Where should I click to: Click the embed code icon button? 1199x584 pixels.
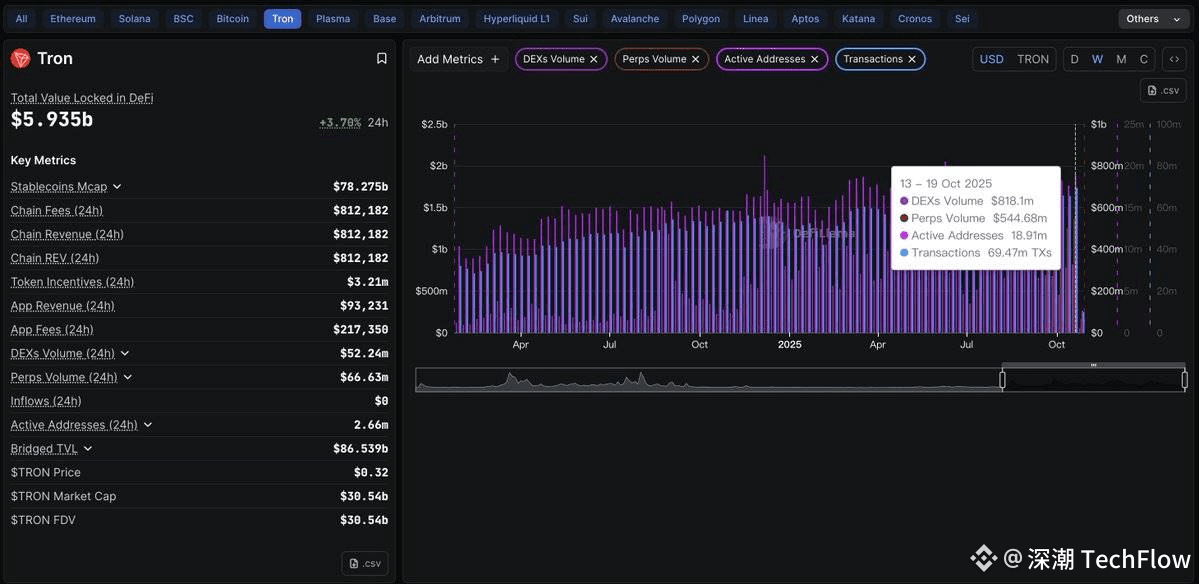1174,59
